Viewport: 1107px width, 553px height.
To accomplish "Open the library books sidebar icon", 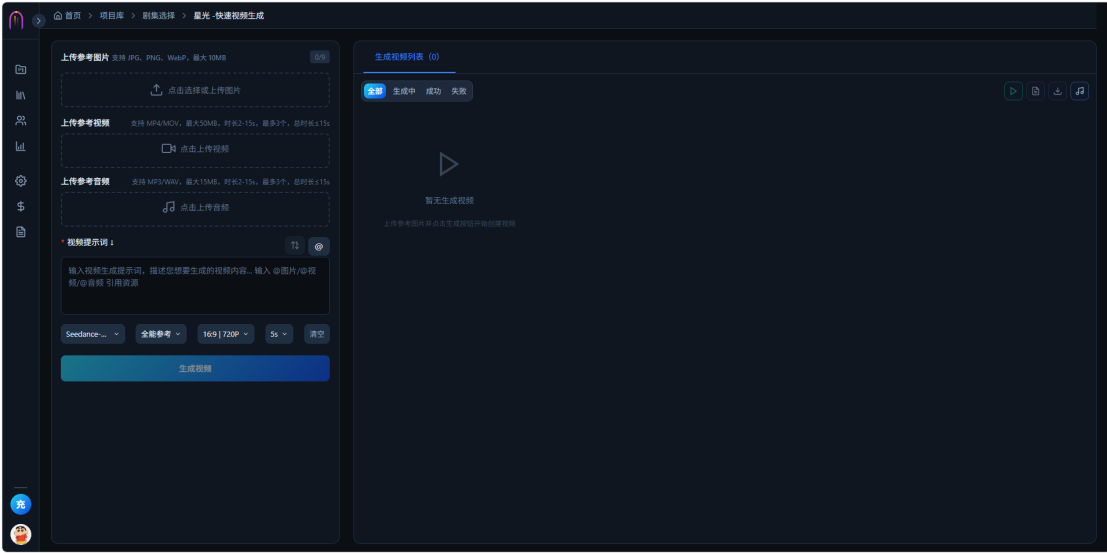I will click(x=20, y=95).
